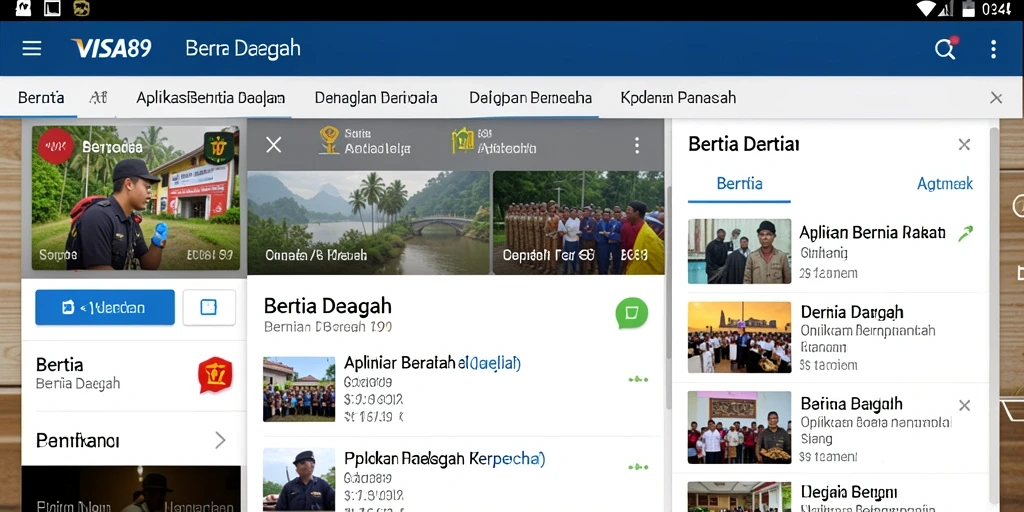Switch to the Kpdenan Panasah tab
Viewport: 1024px width, 512px height.
[x=678, y=98]
